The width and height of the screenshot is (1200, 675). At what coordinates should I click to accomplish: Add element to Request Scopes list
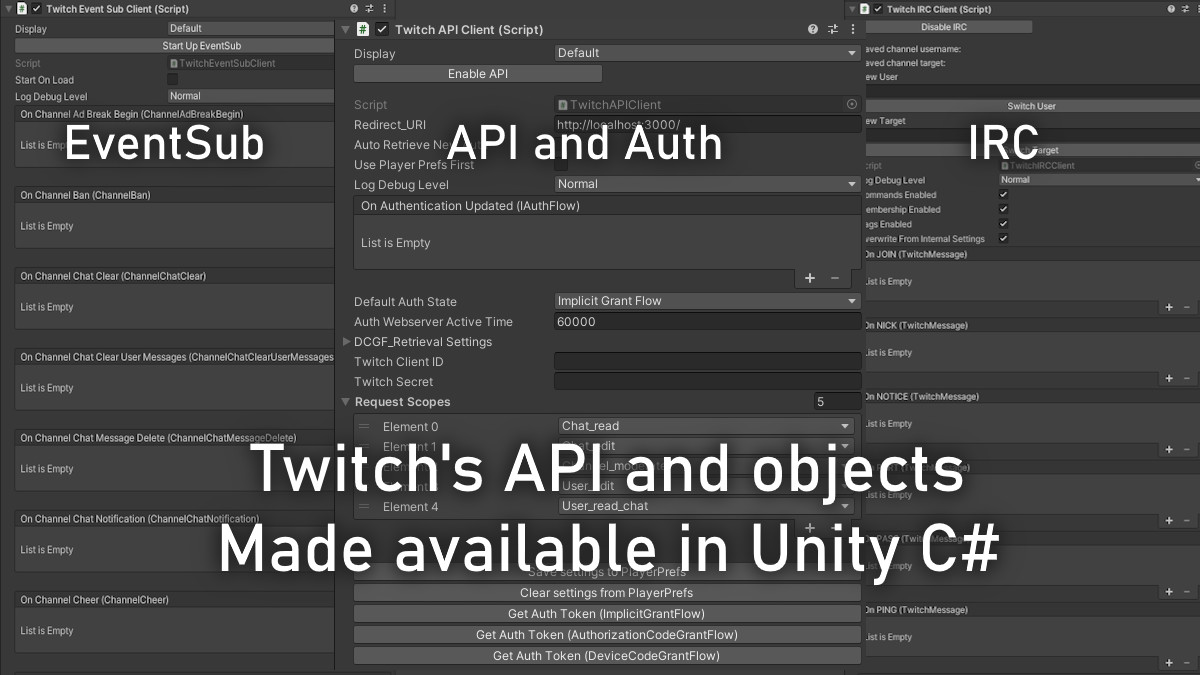[810, 527]
